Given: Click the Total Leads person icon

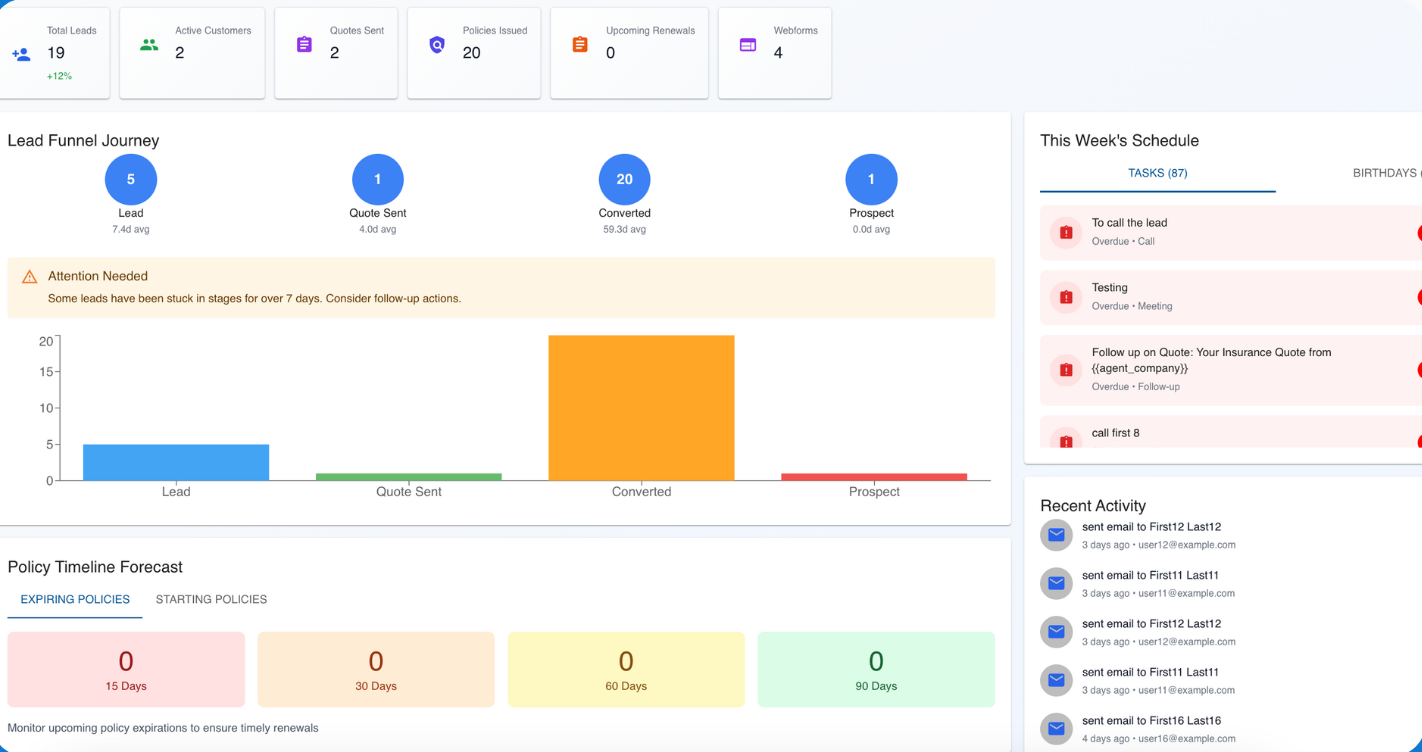Looking at the screenshot, I should (22, 55).
